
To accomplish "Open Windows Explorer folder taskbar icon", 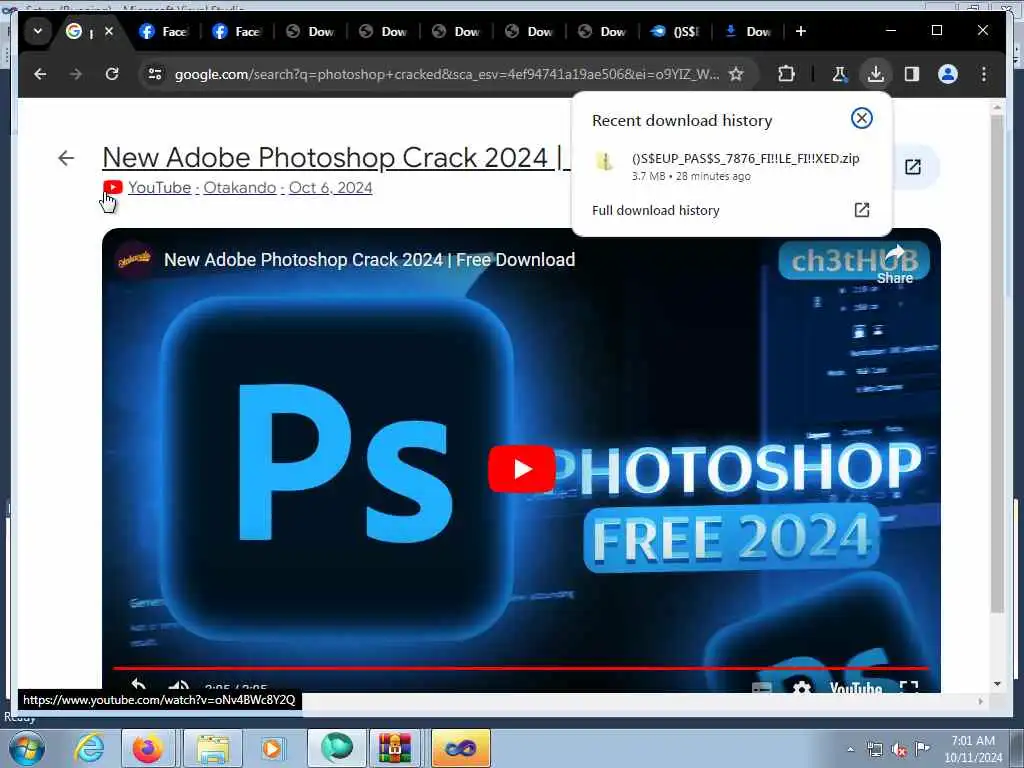I will coord(213,748).
